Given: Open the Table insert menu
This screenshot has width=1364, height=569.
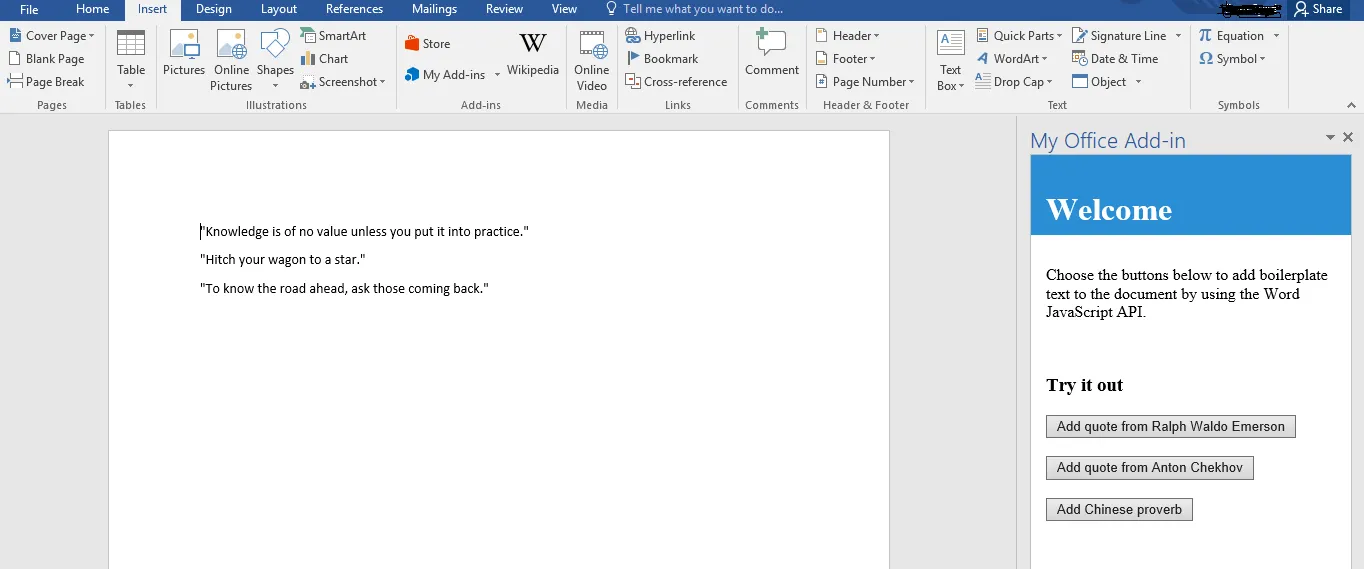Looking at the screenshot, I should (x=131, y=59).
